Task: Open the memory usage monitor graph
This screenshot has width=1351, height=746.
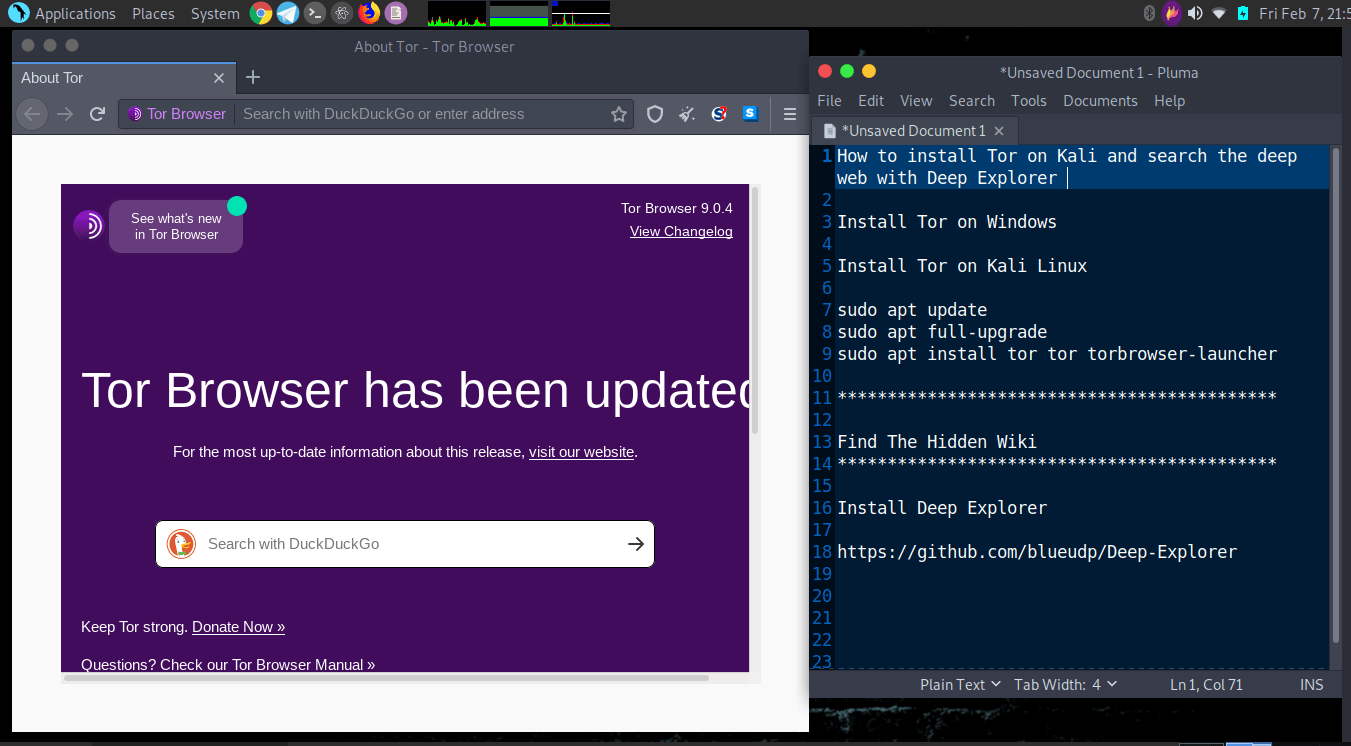Action: [x=519, y=13]
